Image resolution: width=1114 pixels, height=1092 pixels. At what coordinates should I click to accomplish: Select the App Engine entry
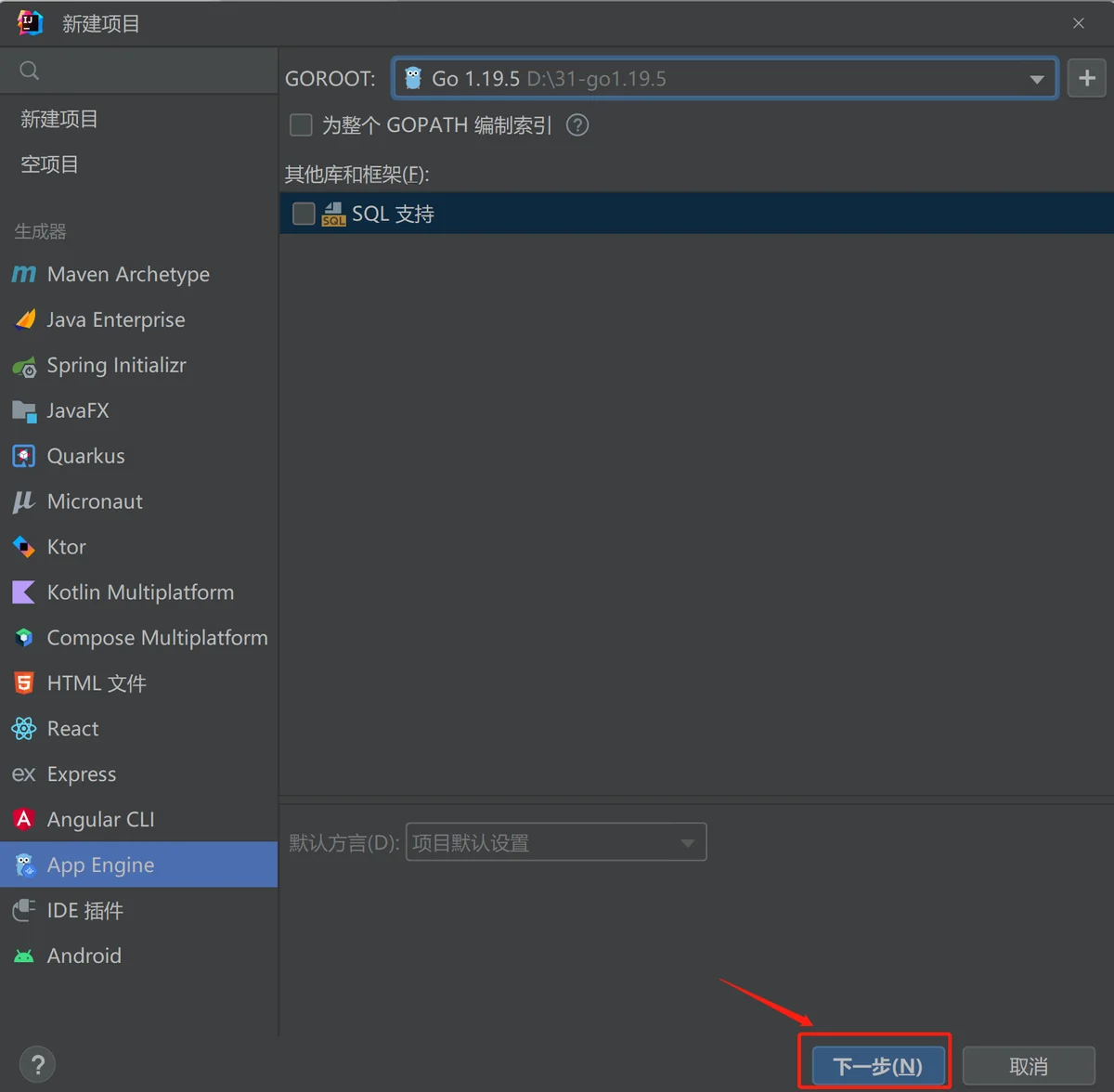coord(139,864)
